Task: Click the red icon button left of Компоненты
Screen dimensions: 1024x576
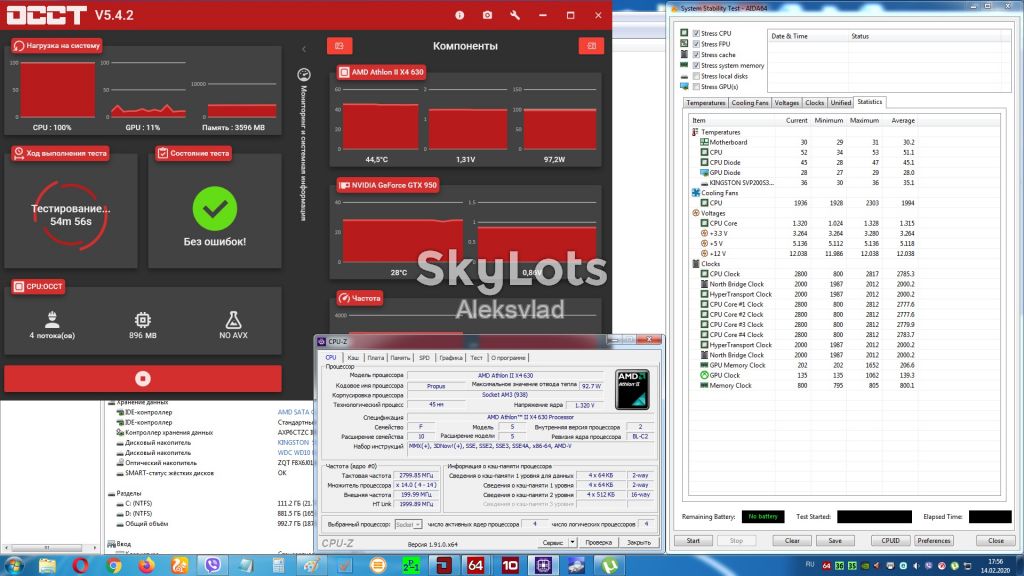Action: [x=340, y=46]
